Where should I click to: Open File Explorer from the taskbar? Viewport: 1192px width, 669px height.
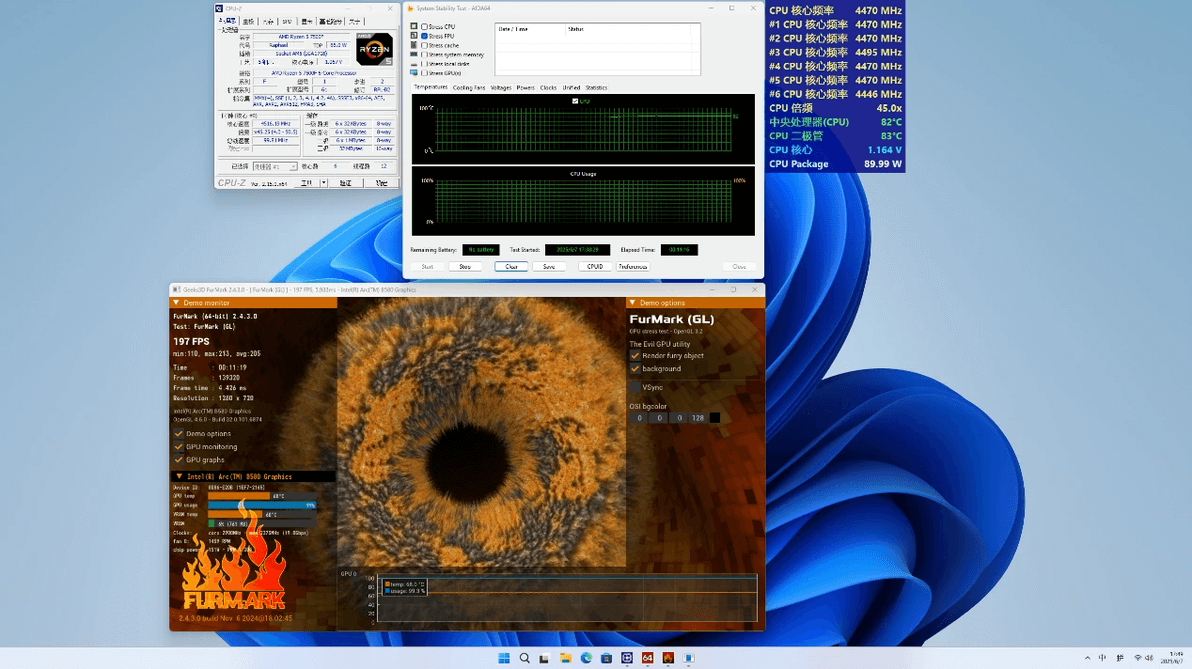tap(565, 658)
